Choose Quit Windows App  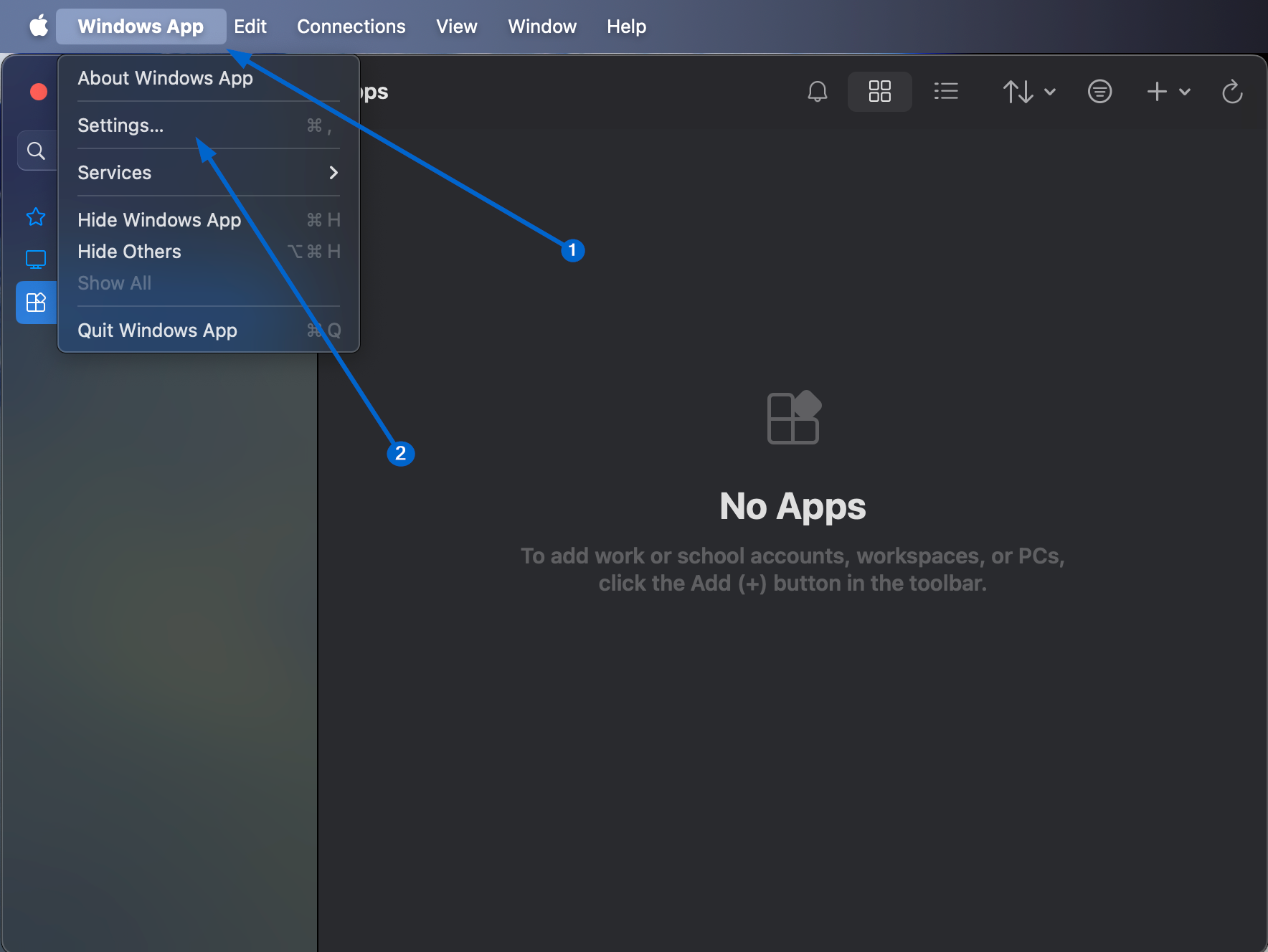coord(209,330)
